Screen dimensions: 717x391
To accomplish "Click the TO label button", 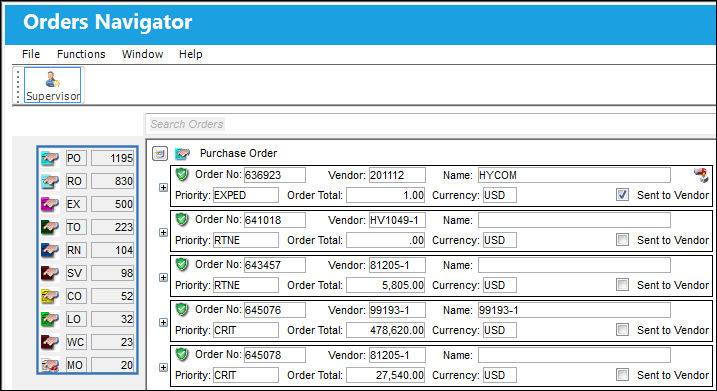I will point(76,227).
